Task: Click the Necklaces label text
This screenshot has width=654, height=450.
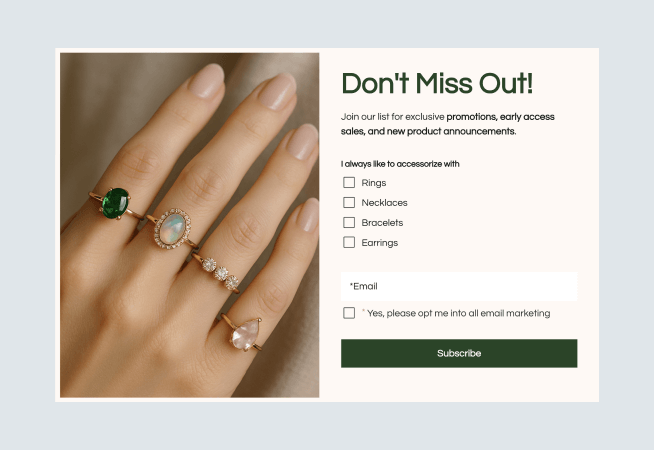Action: (384, 203)
